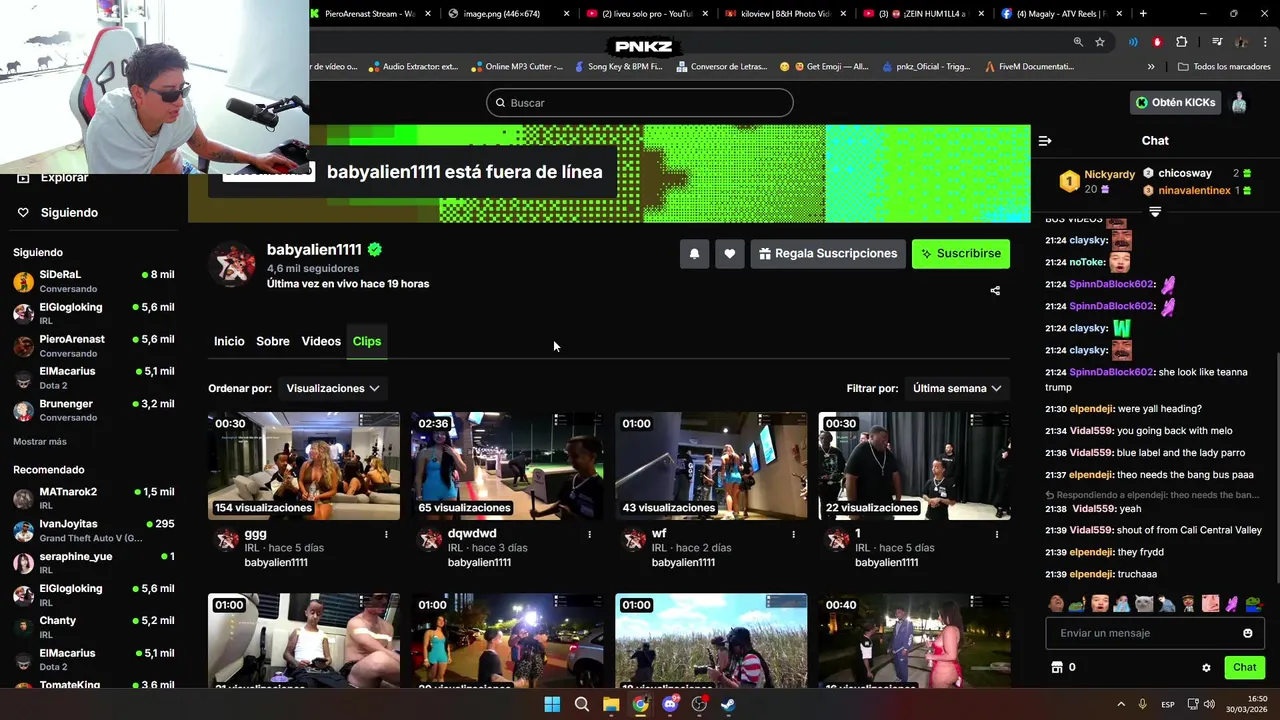Click the Regala Suscripciones button
Image resolution: width=1280 pixels, height=720 pixels.
[828, 254]
